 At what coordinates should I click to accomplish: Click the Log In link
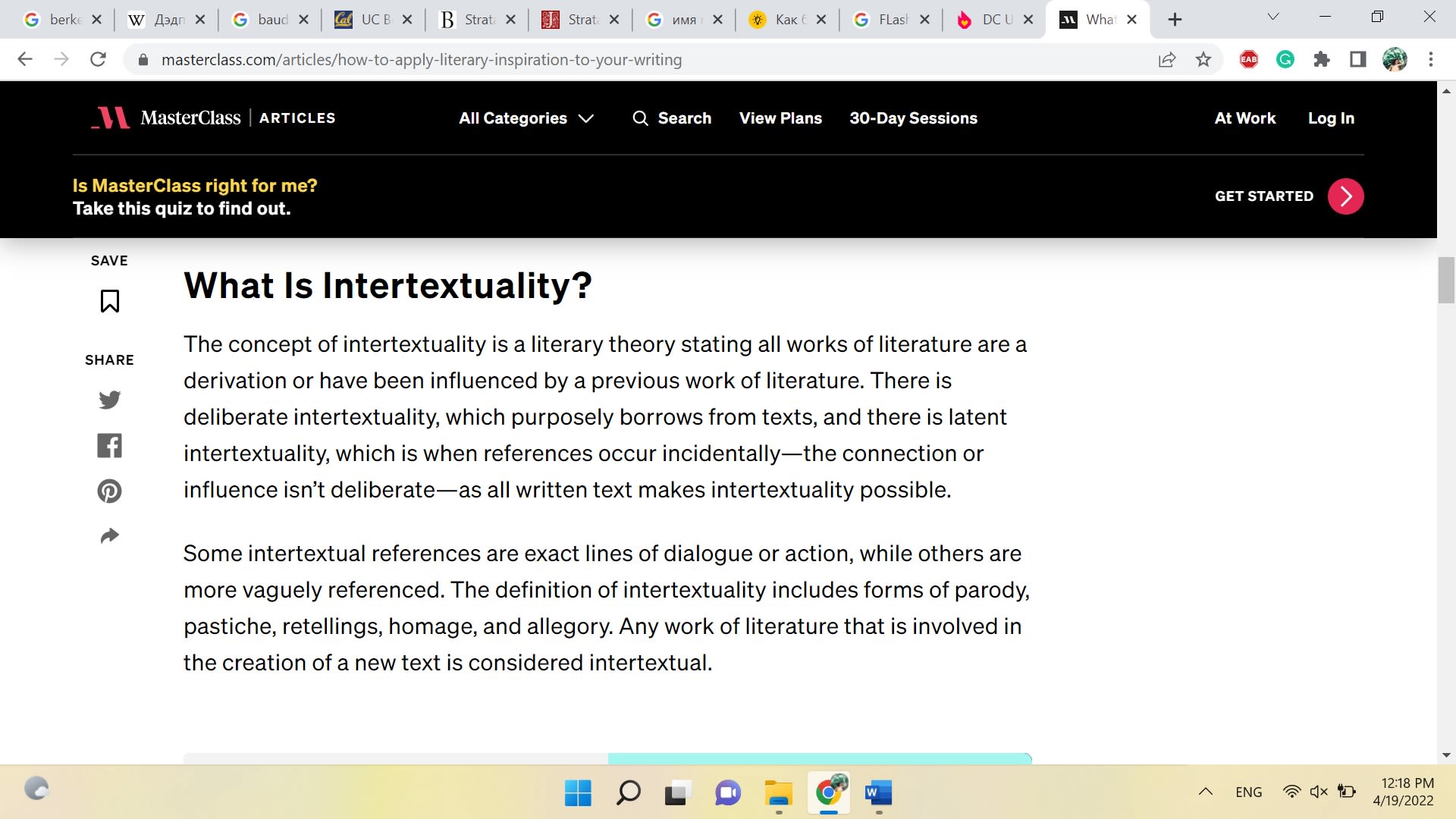click(x=1330, y=118)
